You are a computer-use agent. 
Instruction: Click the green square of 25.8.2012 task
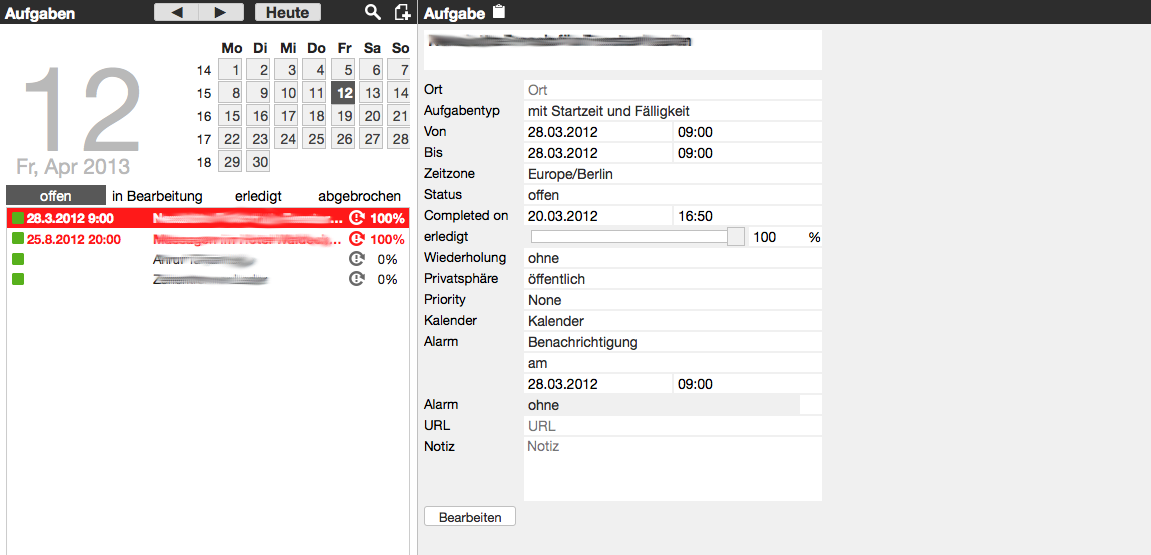(x=18, y=239)
